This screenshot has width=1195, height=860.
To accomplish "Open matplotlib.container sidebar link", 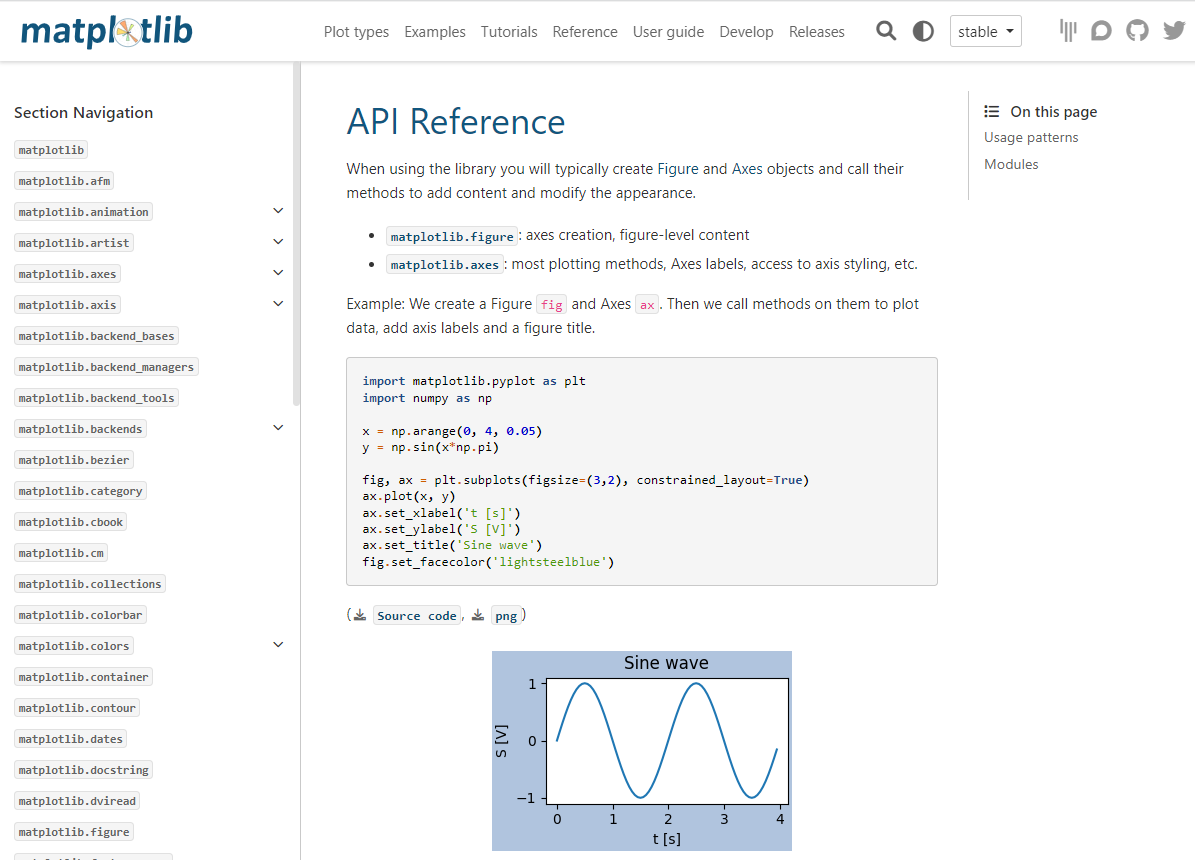I will (83, 677).
